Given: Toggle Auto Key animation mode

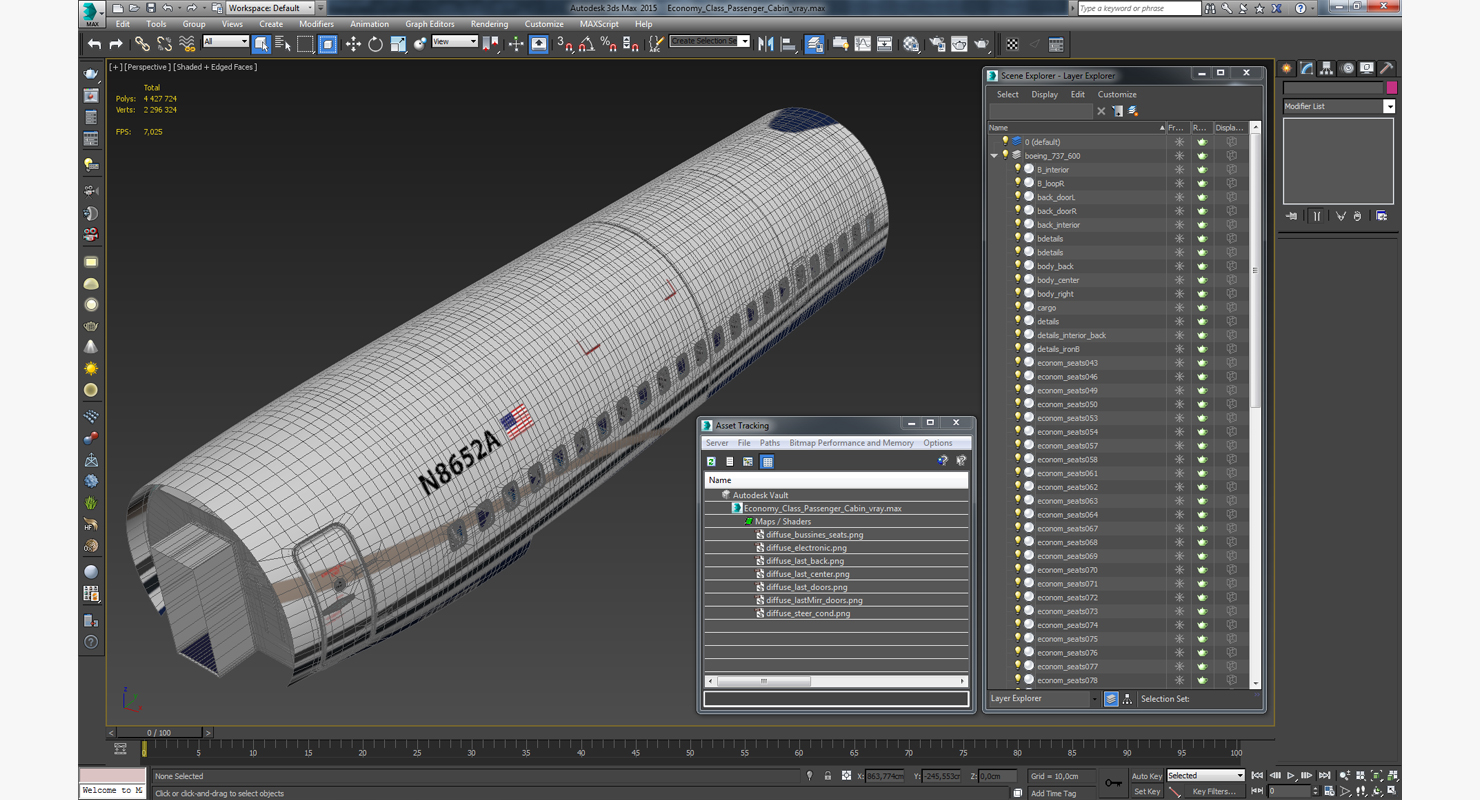Looking at the screenshot, I should 1147,776.
